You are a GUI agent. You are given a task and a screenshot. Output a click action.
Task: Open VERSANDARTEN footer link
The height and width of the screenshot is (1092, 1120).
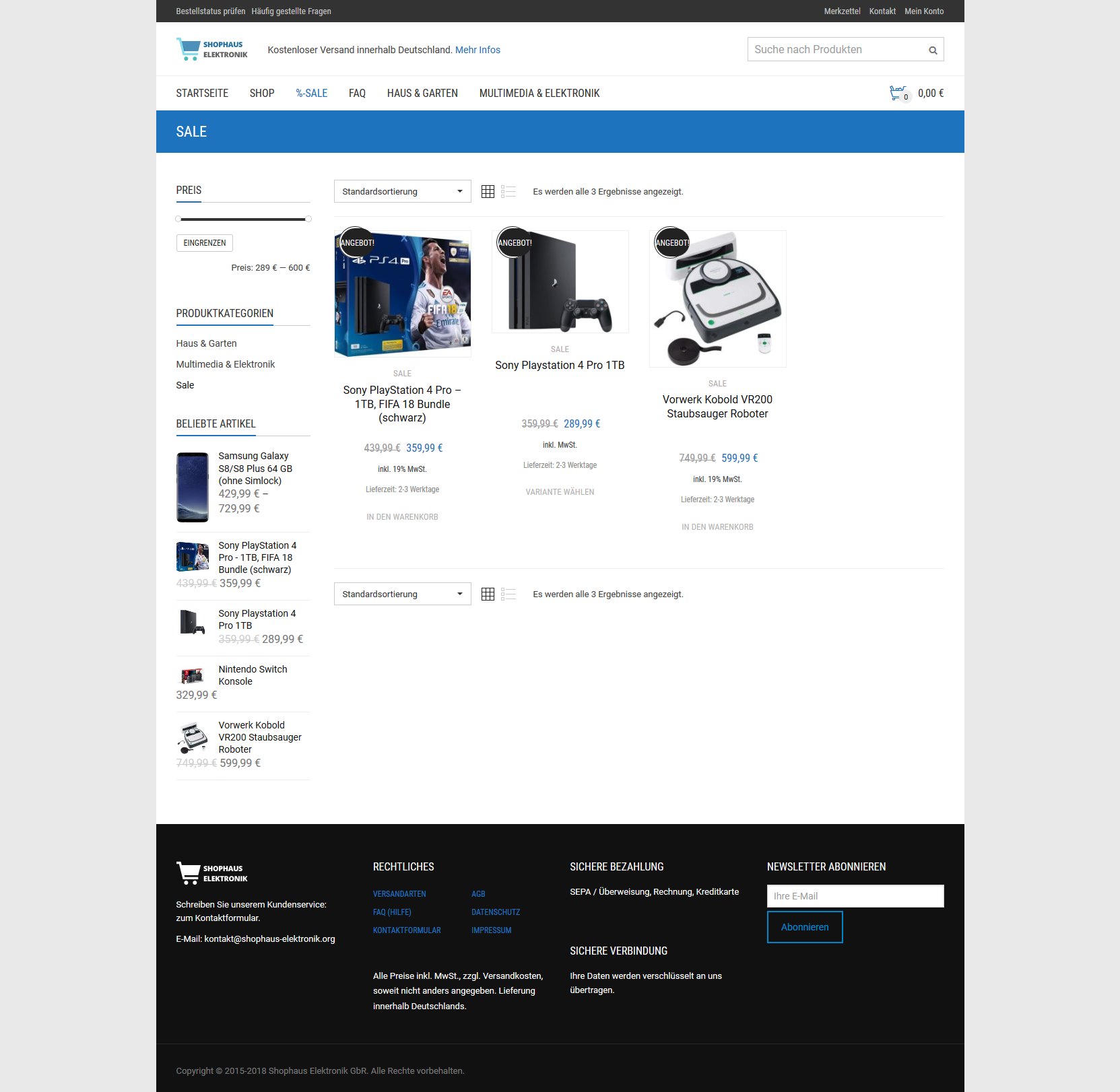pyautogui.click(x=399, y=894)
